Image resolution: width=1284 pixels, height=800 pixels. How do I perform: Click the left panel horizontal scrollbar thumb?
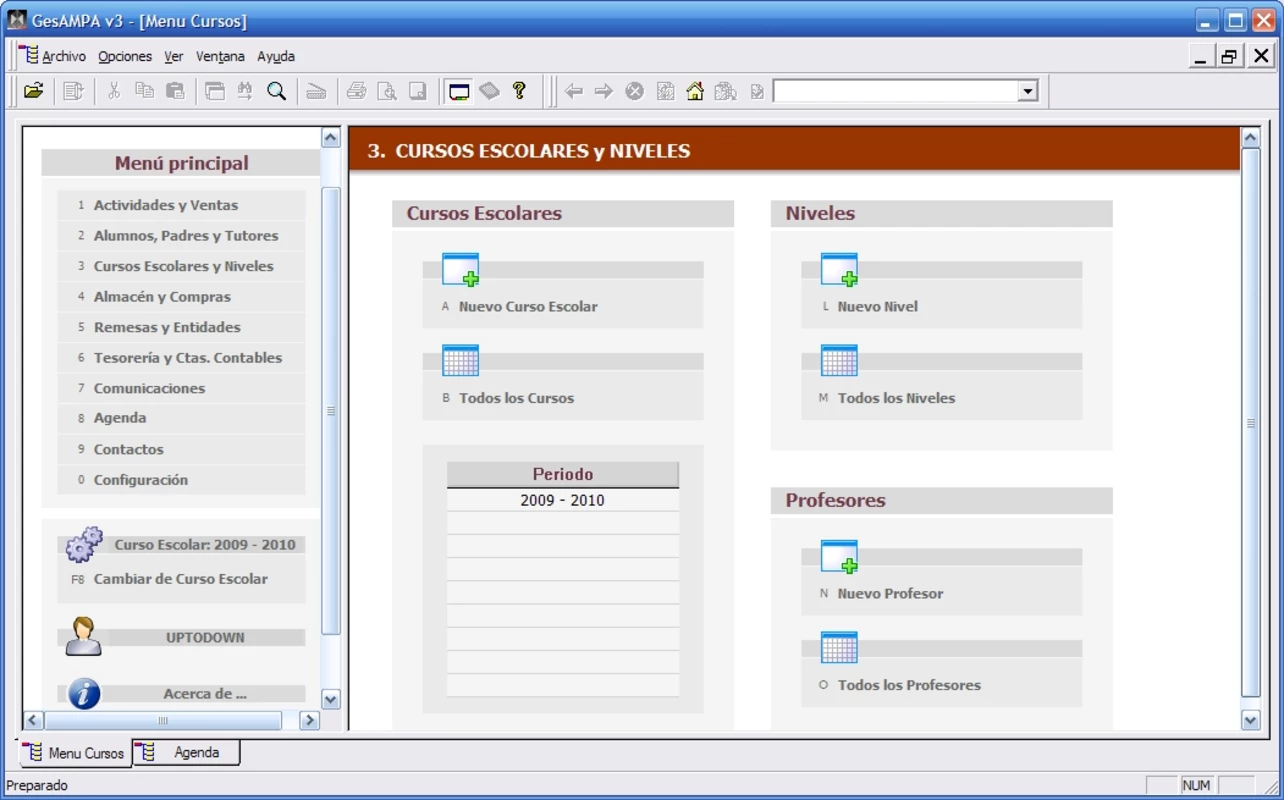click(x=163, y=720)
